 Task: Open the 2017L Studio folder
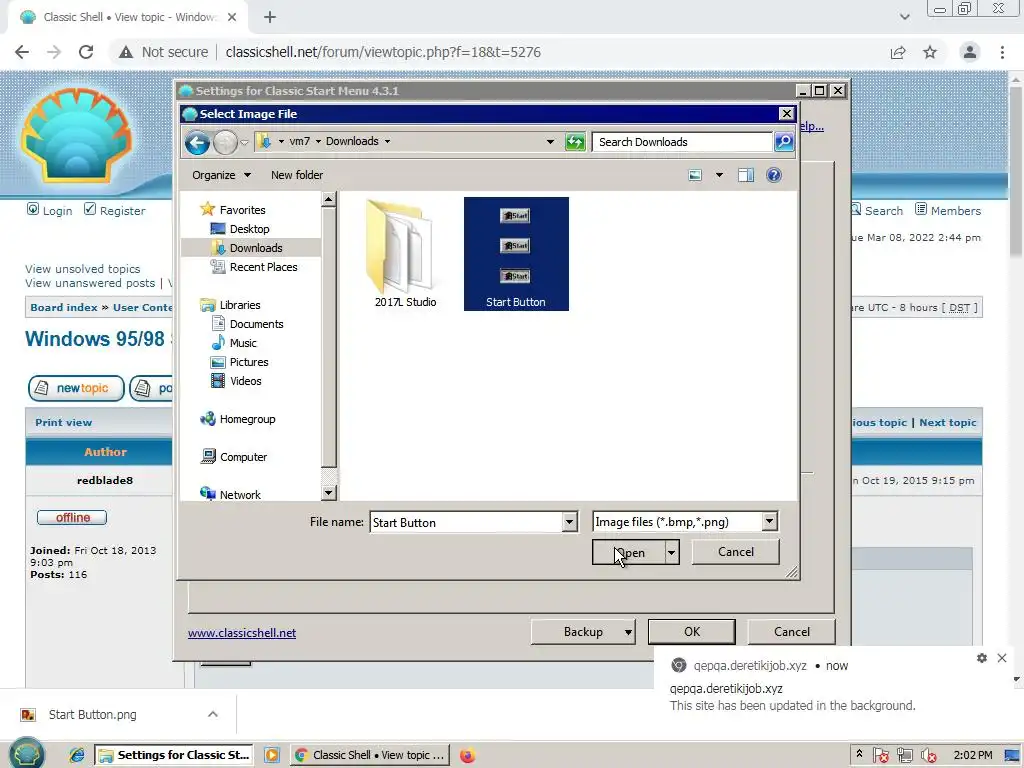pos(405,253)
